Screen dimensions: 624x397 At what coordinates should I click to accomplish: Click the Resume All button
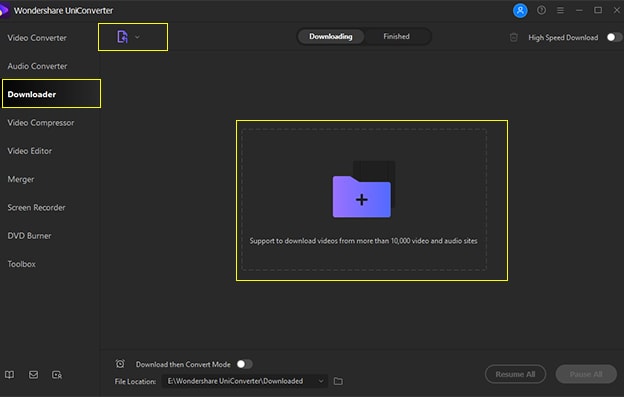click(515, 374)
